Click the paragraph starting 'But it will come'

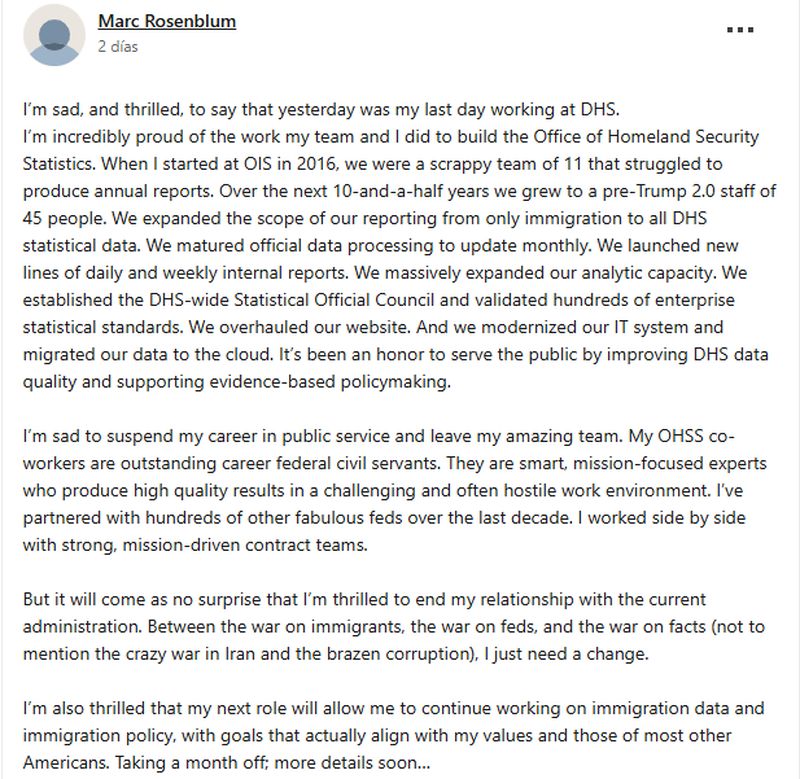coord(394,626)
